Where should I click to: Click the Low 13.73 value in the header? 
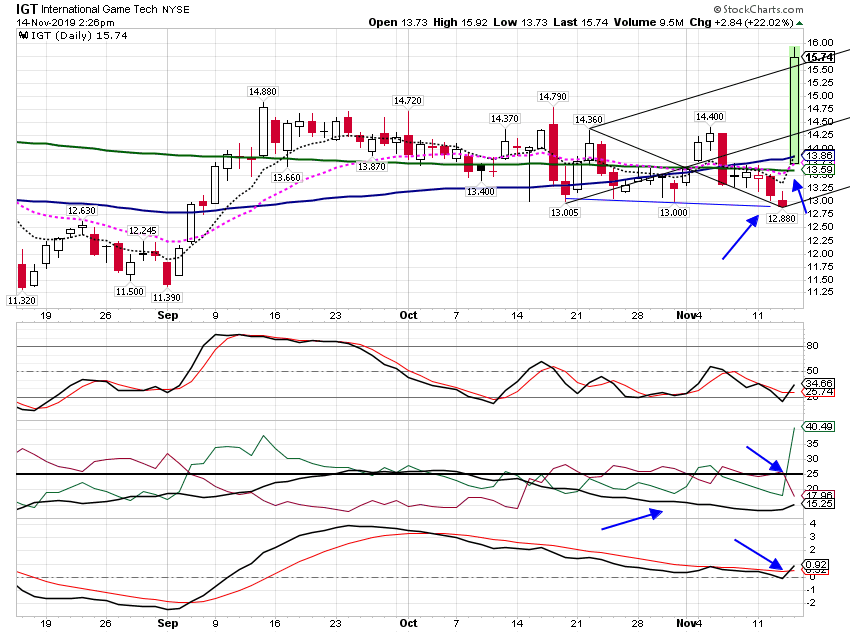[x=520, y=23]
